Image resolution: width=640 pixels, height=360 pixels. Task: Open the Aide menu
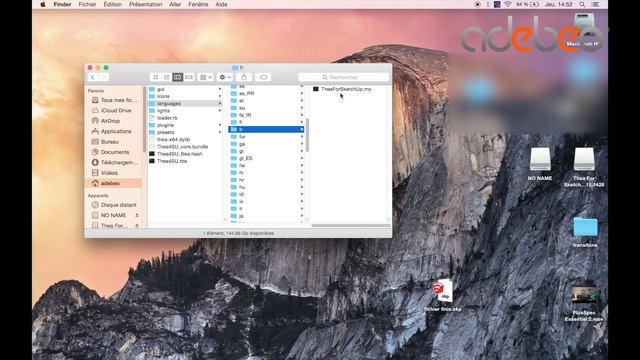tap(222, 4)
